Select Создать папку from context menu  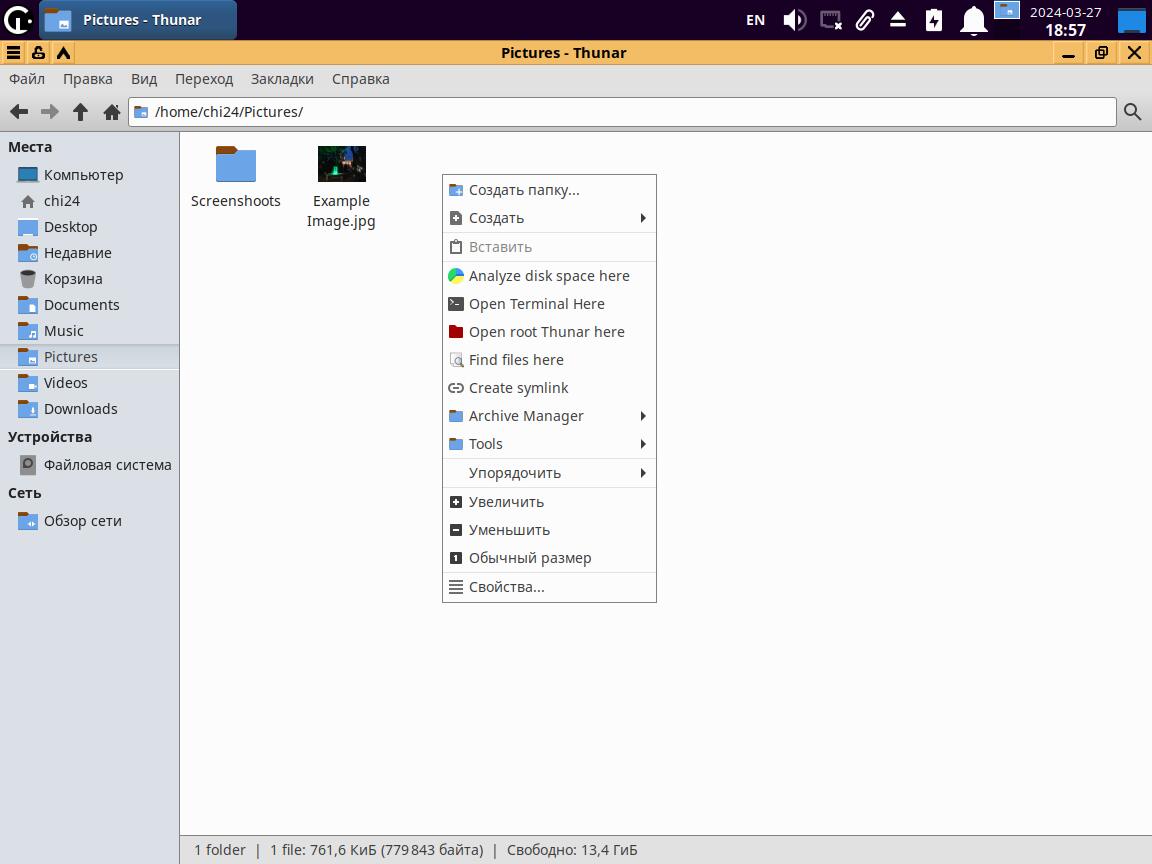pyautogui.click(x=524, y=190)
